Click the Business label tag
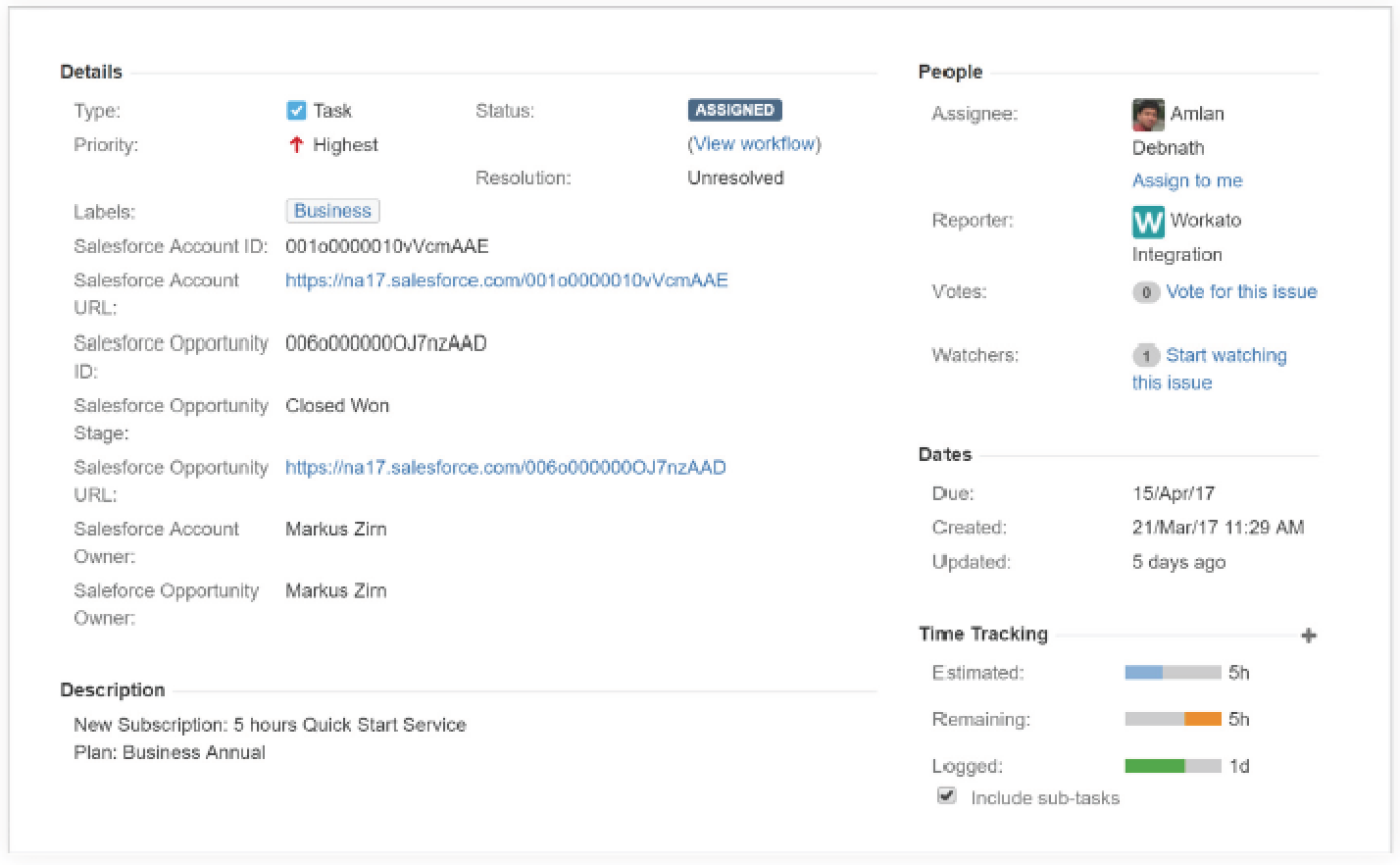The height and width of the screenshot is (865, 1400). click(x=332, y=211)
